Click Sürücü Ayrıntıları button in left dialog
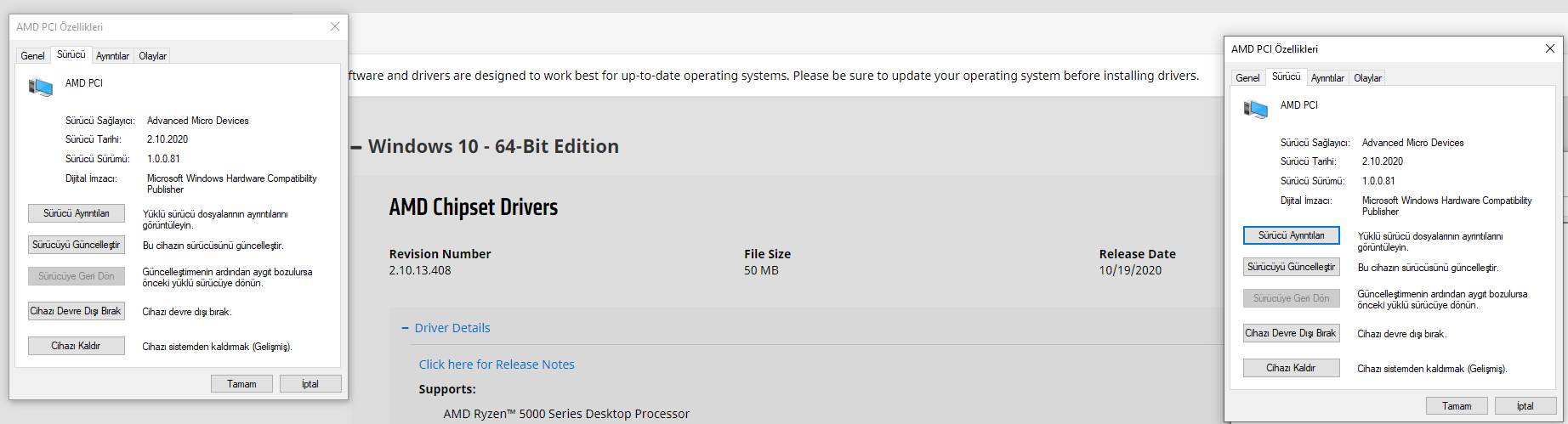Screen dimensions: 1568x424 [x=77, y=213]
